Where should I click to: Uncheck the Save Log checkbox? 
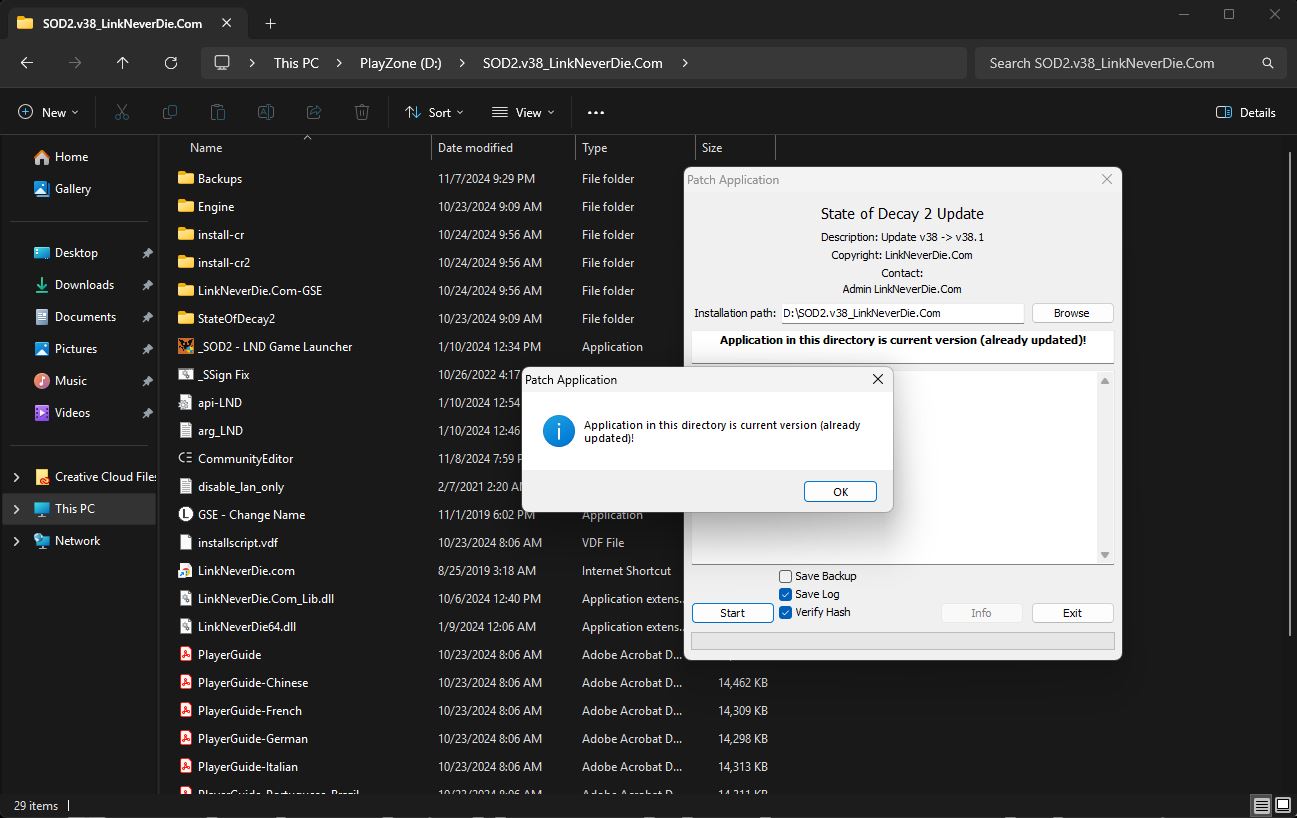pos(786,594)
